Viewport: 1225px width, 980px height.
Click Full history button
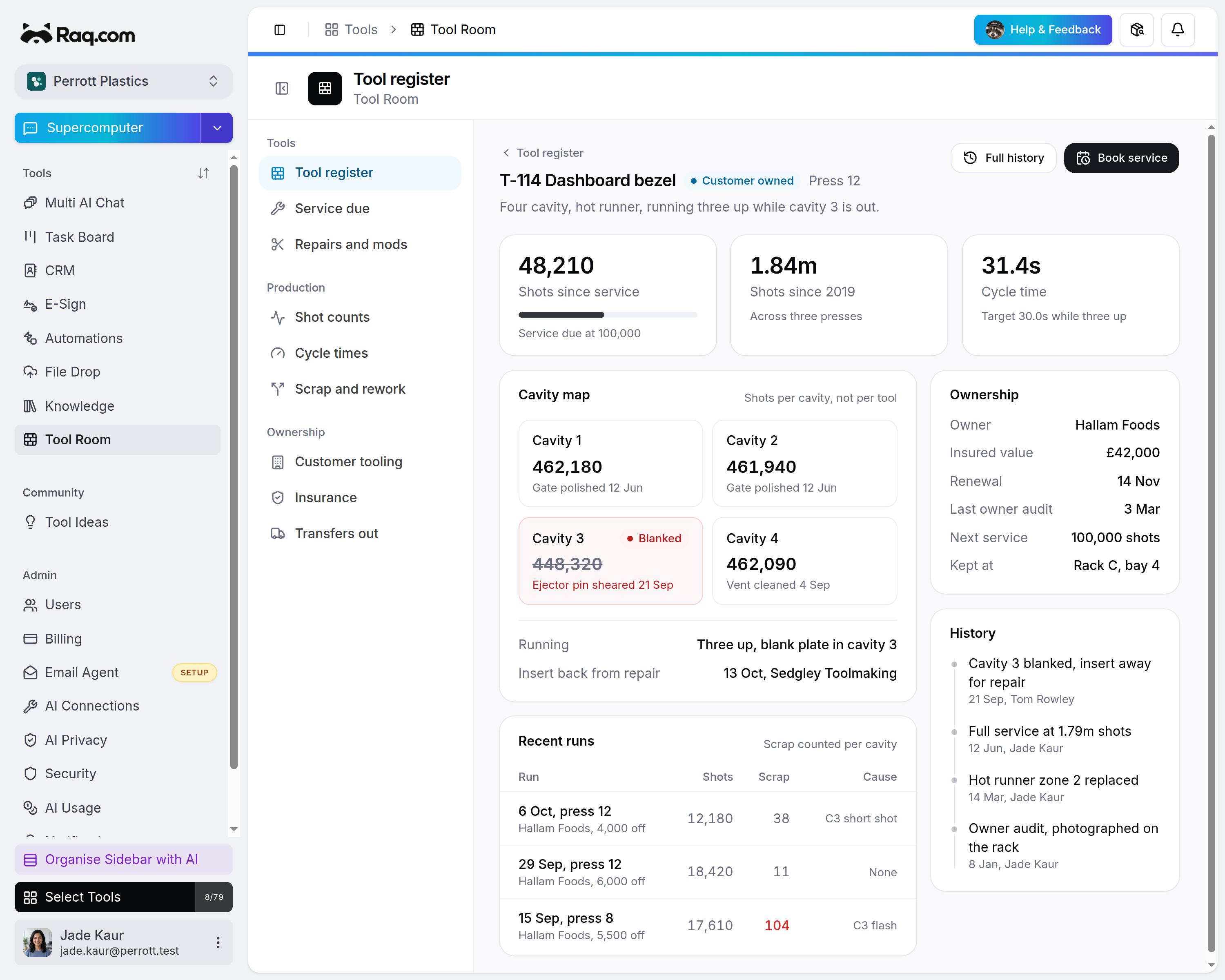coord(1003,158)
